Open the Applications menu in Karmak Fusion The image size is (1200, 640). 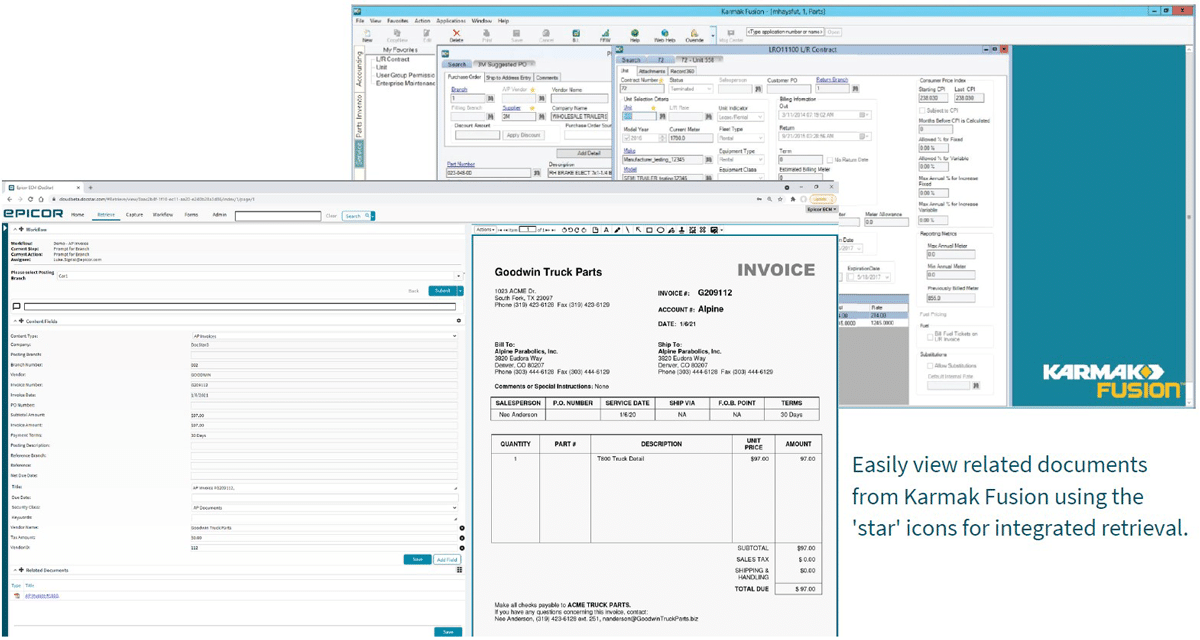click(x=451, y=20)
